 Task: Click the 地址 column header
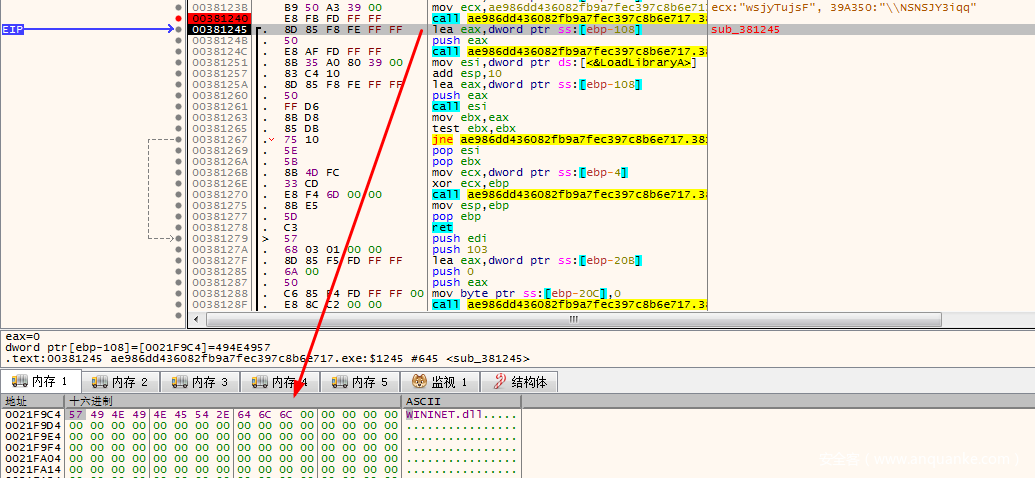18,401
